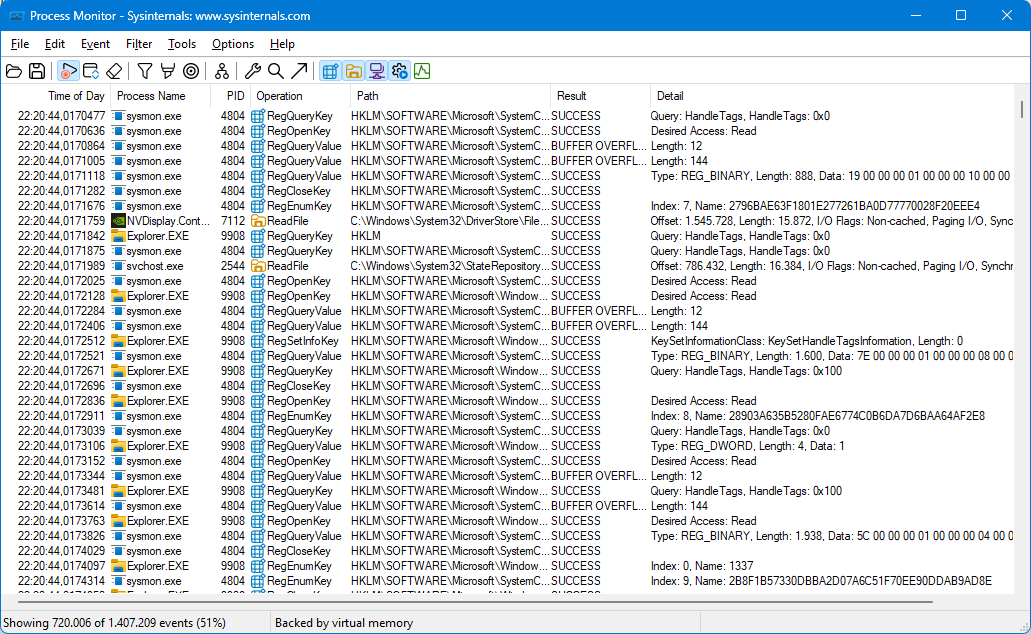Select the svchost.exe ReadFile row
This screenshot has width=1031, height=634.
(x=508, y=266)
